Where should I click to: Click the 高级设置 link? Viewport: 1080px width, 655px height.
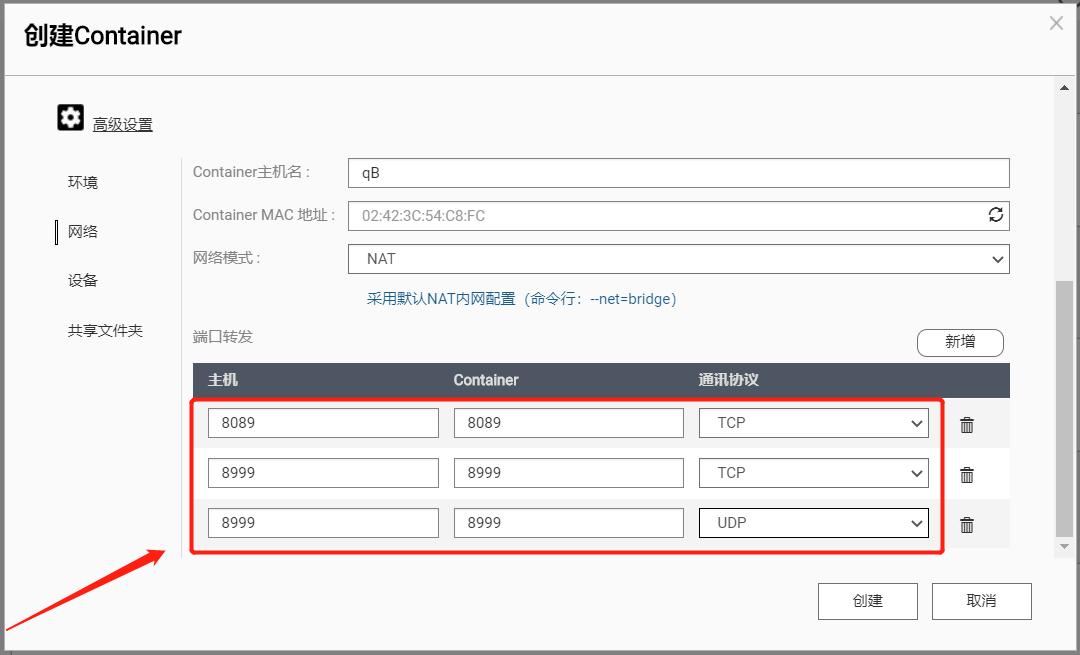pyautogui.click(x=123, y=125)
